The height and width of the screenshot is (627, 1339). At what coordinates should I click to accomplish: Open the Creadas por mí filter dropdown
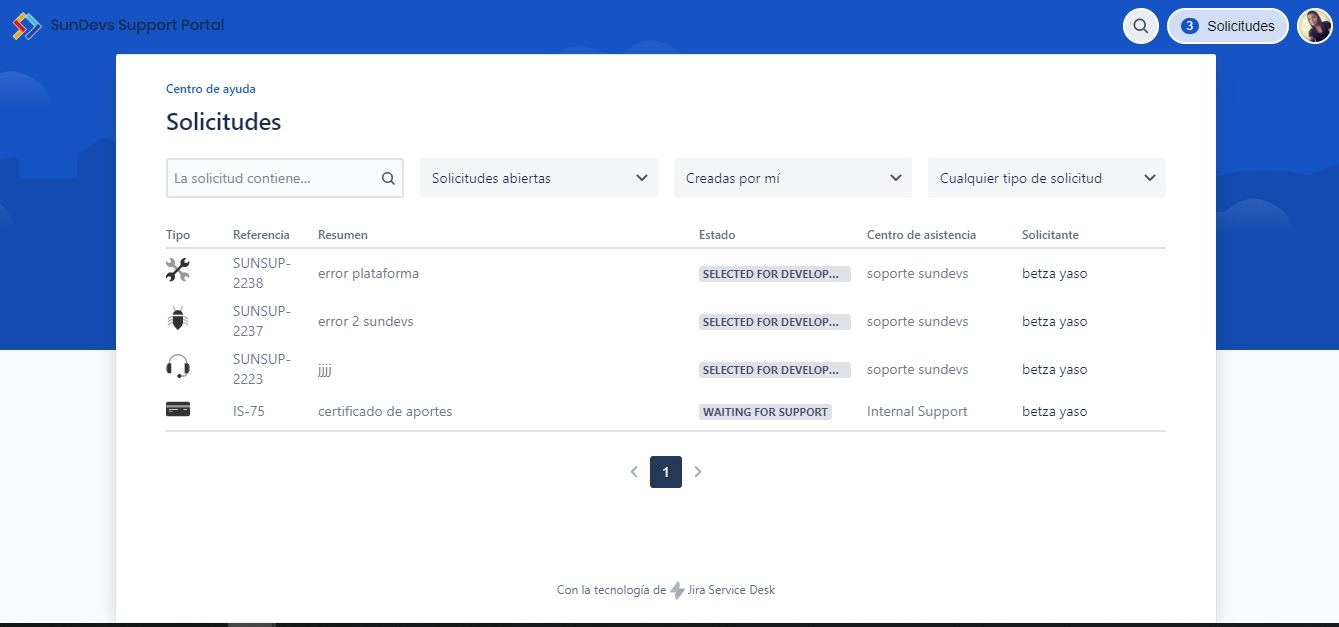click(793, 178)
